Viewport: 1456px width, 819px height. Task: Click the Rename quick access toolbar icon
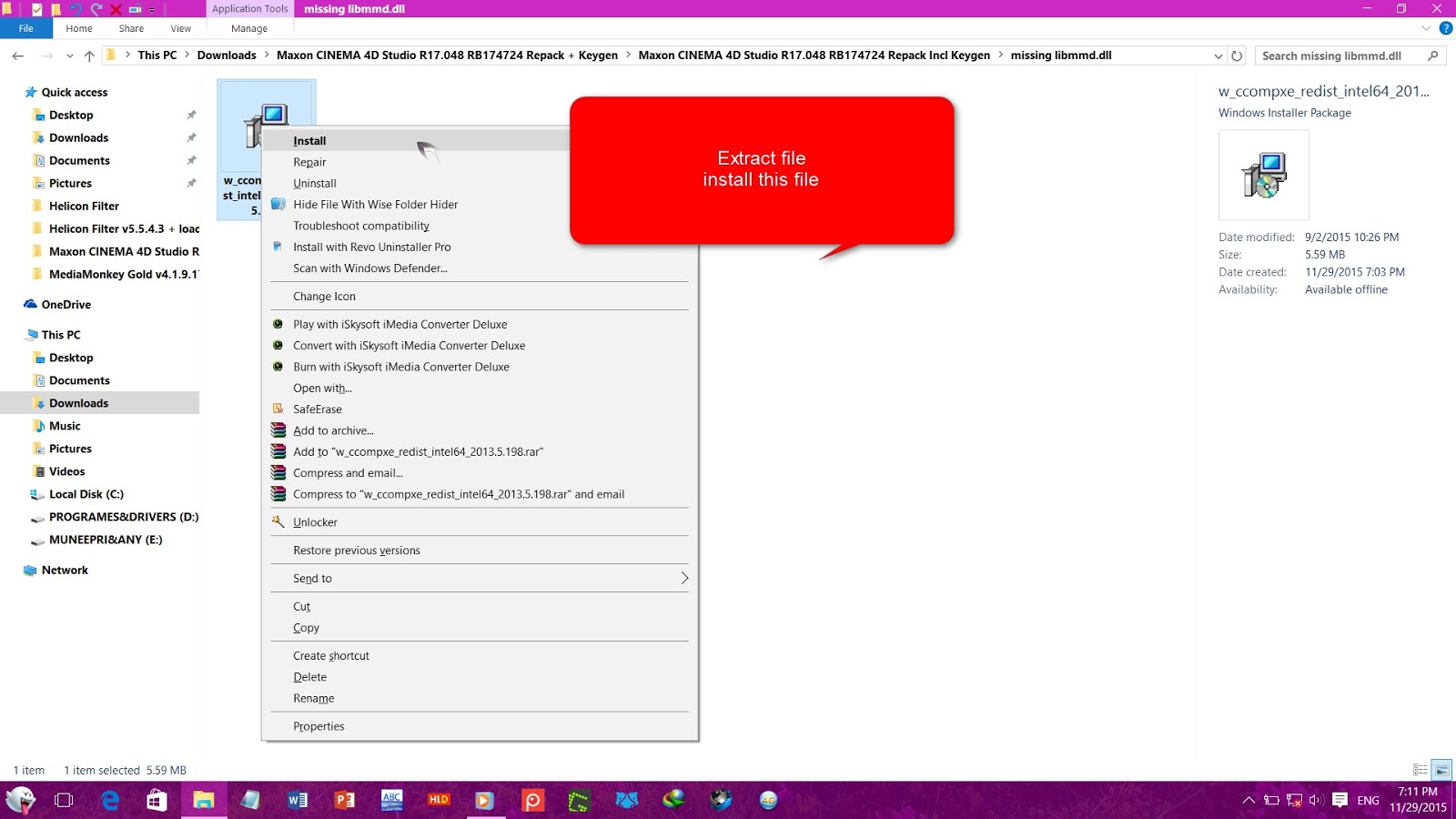(135, 9)
